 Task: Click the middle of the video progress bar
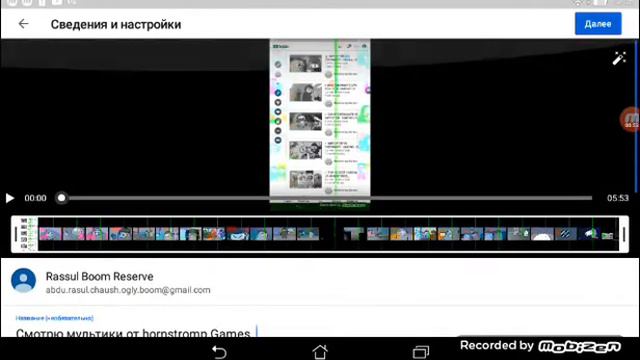tap(327, 198)
